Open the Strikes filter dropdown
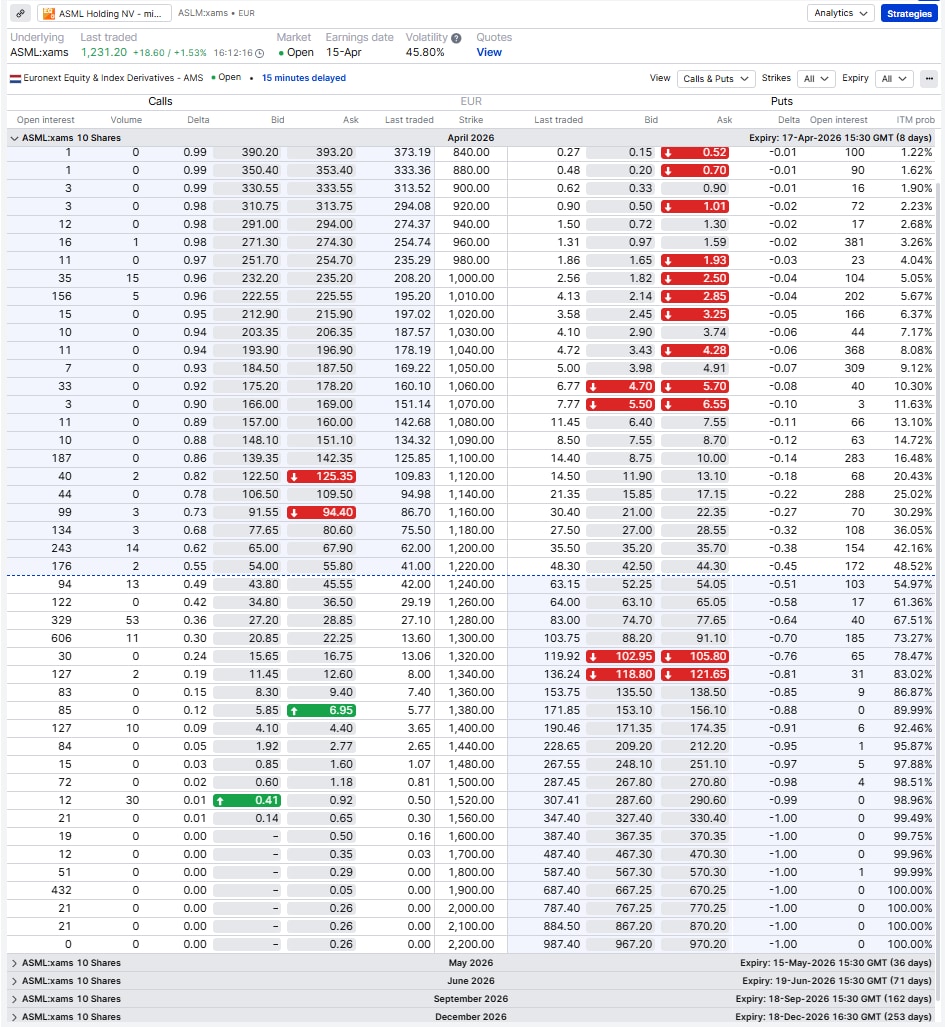This screenshot has width=945, height=1027. point(814,78)
